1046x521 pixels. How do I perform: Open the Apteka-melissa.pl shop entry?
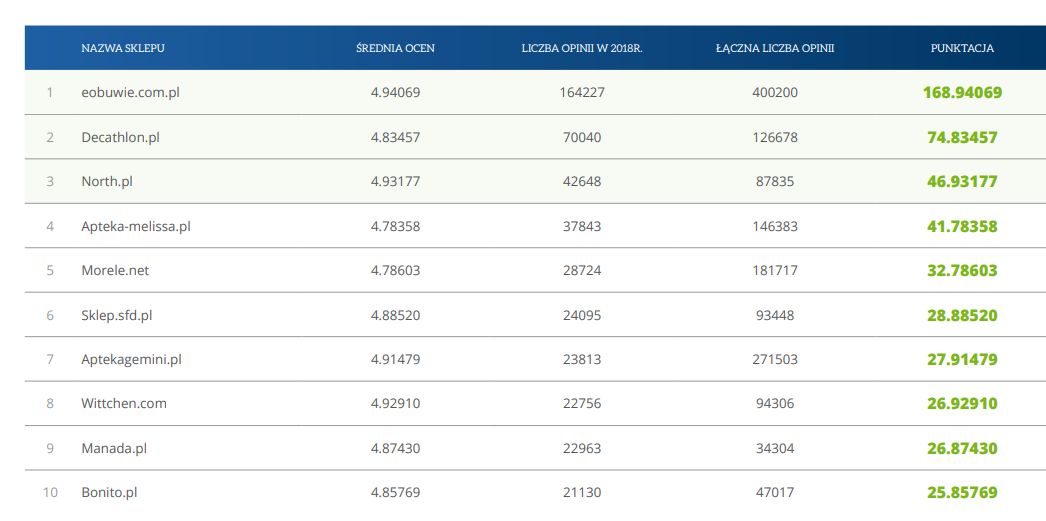(x=135, y=226)
